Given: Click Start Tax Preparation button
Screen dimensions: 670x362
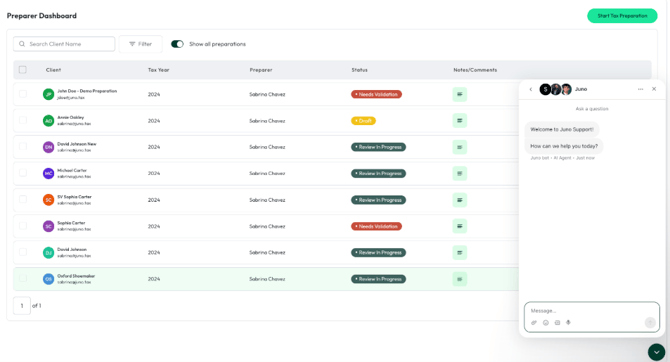Looking at the screenshot, I should [622, 16].
